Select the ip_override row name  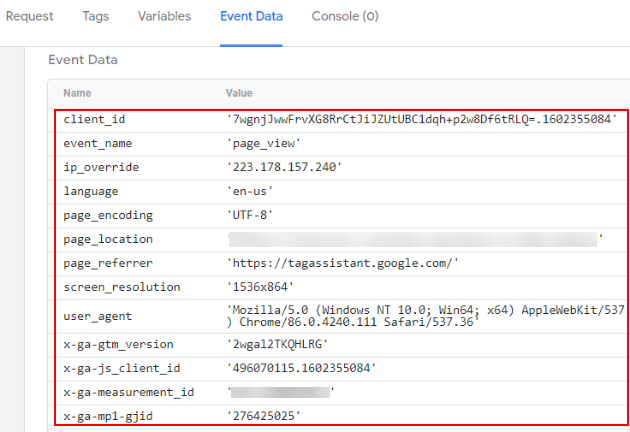click(x=101, y=167)
